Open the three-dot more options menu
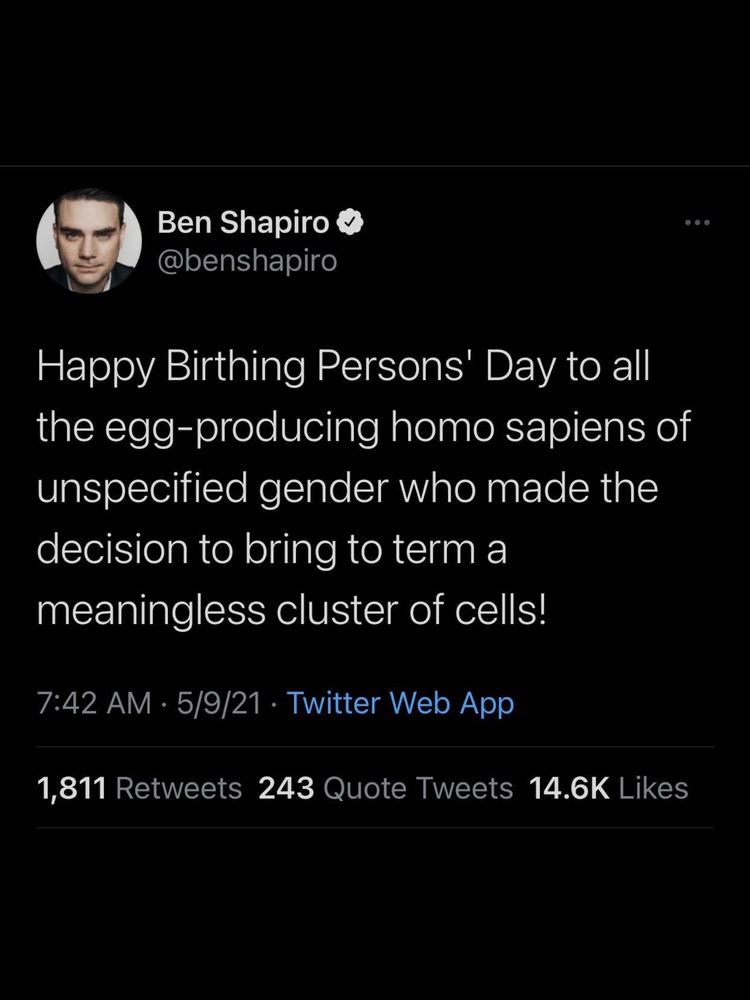750x1000 pixels. (696, 222)
